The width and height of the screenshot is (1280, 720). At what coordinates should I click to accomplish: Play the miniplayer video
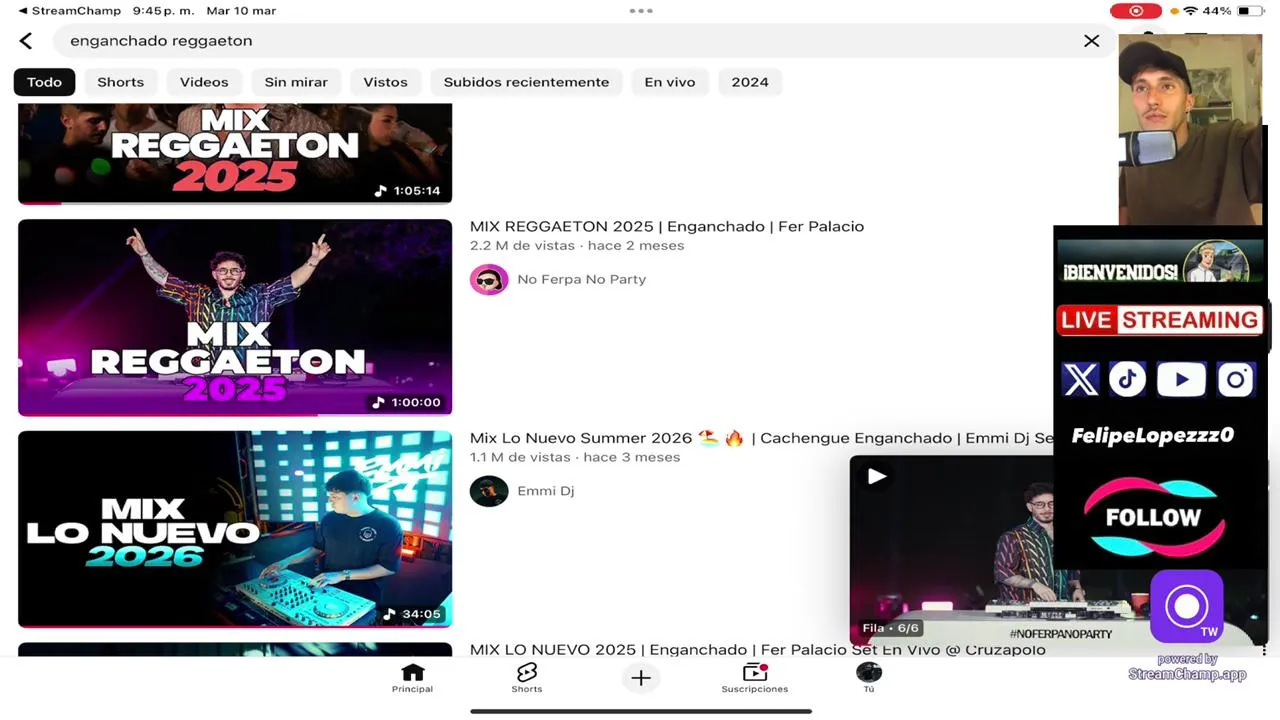click(876, 477)
